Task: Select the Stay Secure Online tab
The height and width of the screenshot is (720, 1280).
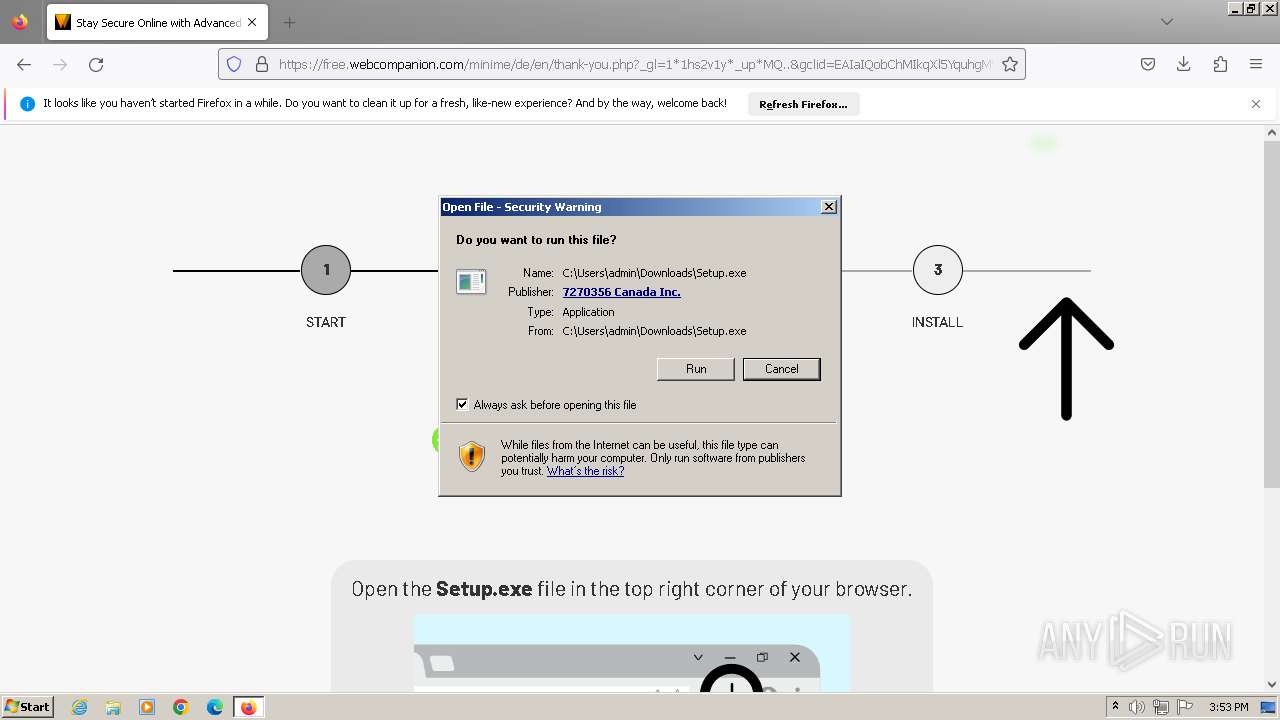Action: pyautogui.click(x=156, y=22)
